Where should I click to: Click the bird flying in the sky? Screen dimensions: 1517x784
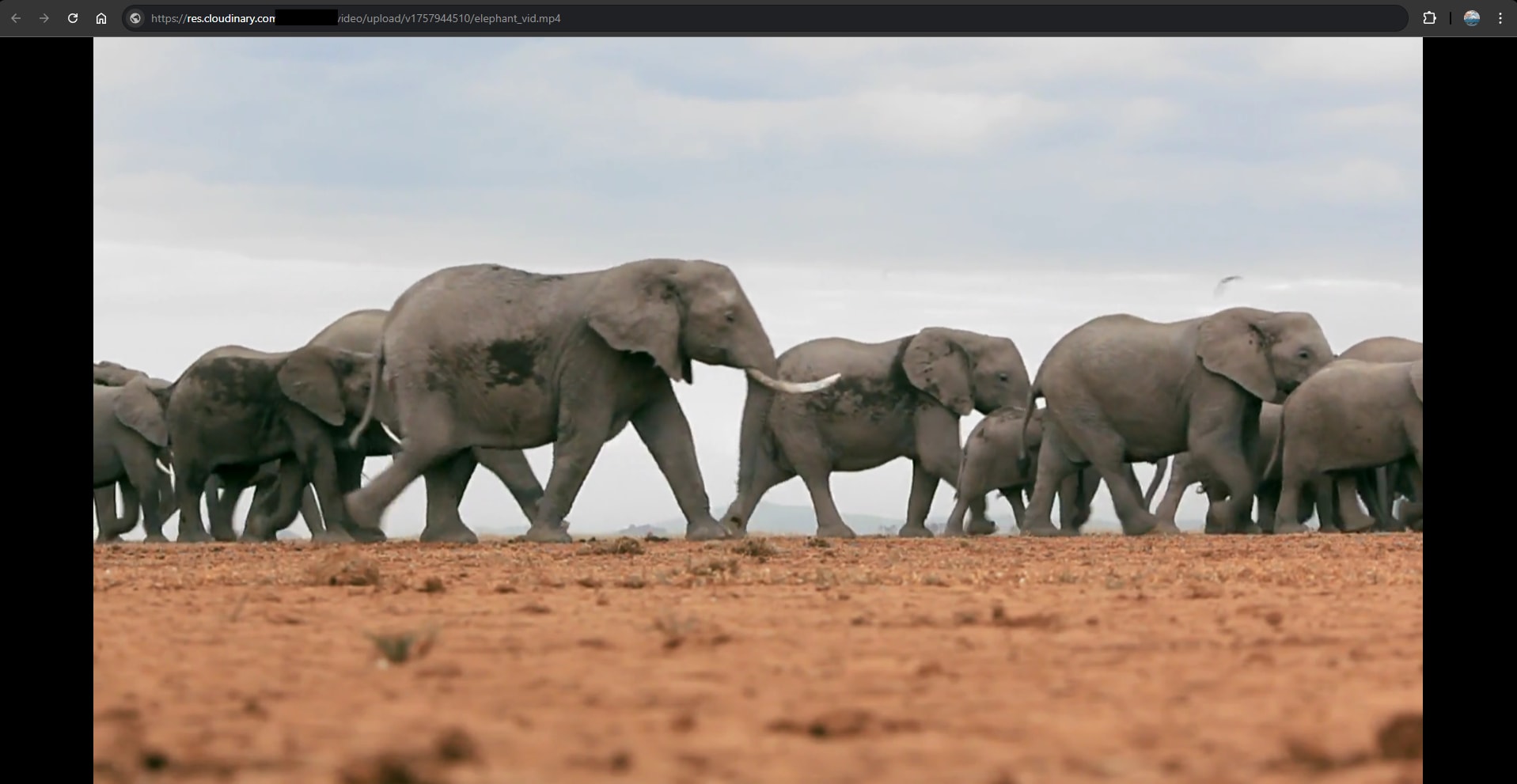pos(1227,282)
